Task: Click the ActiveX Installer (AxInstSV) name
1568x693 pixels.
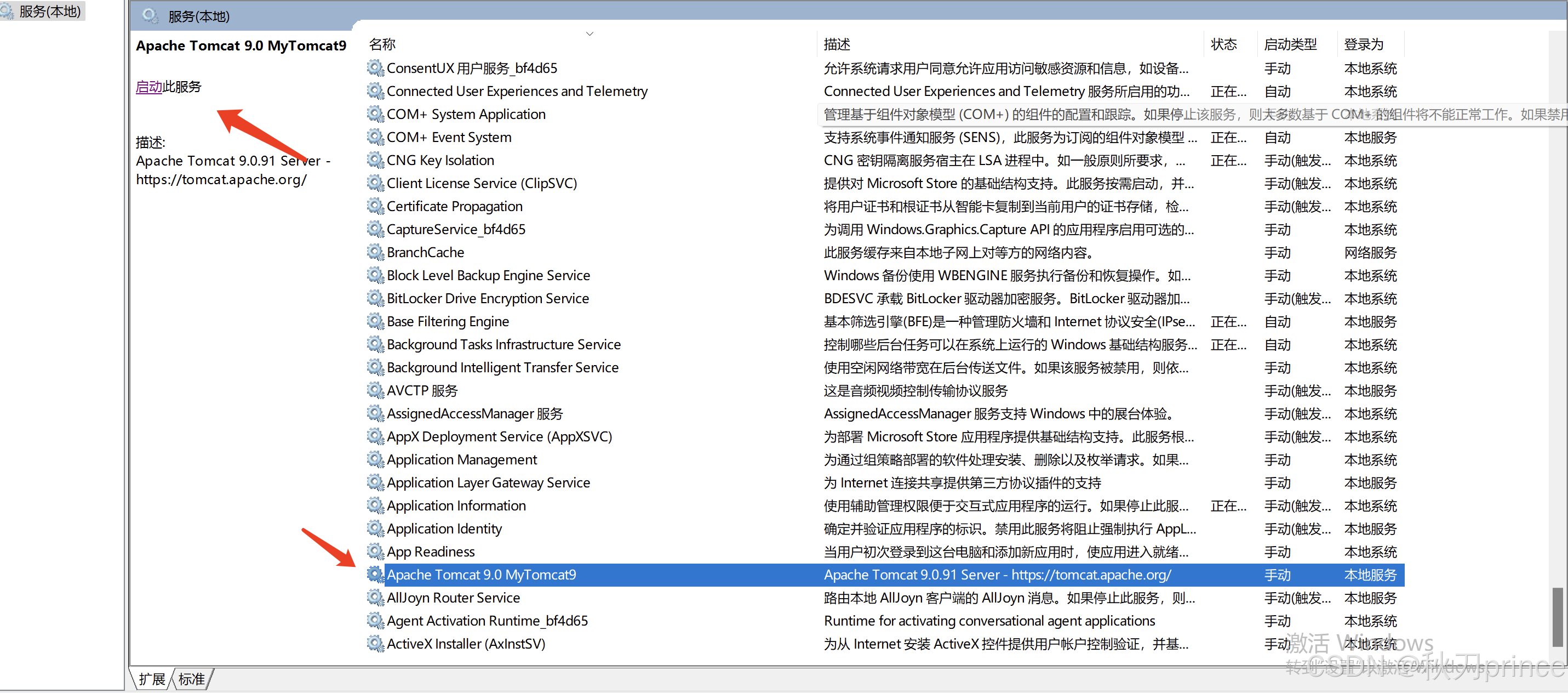Action: click(466, 644)
